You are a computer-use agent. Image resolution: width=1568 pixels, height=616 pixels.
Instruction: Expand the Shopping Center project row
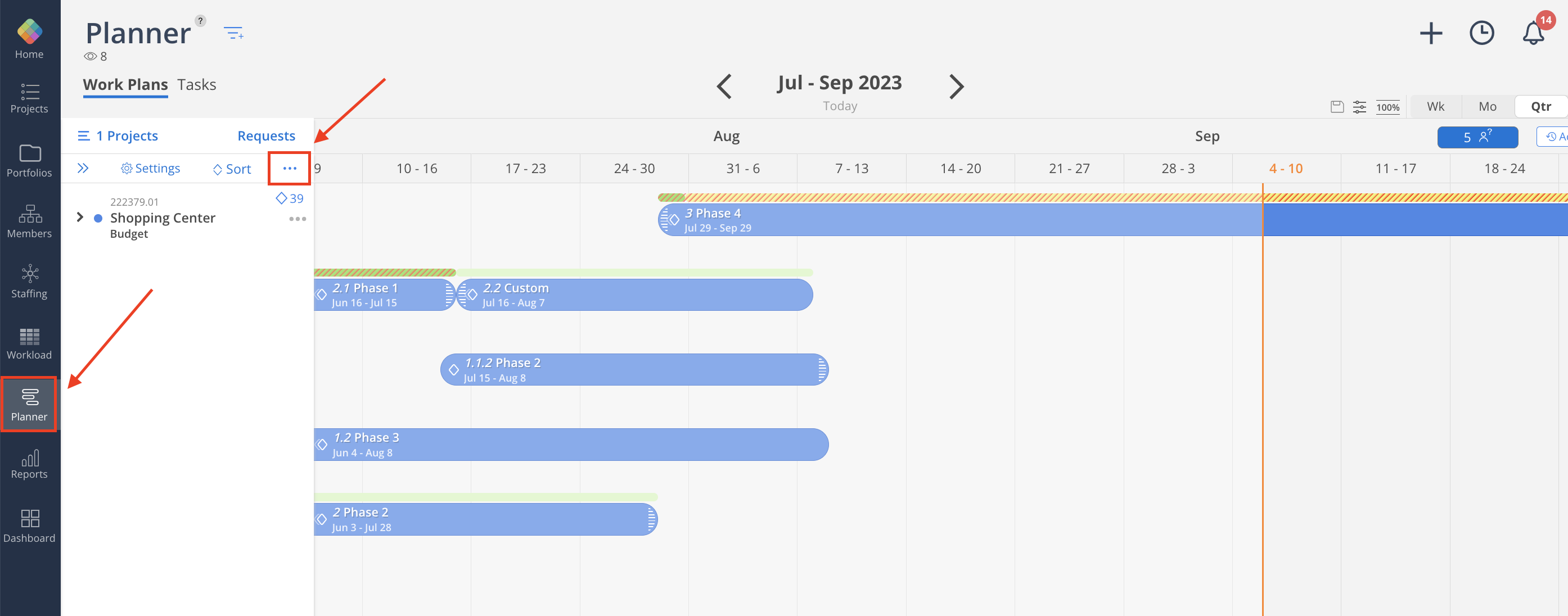tap(80, 217)
